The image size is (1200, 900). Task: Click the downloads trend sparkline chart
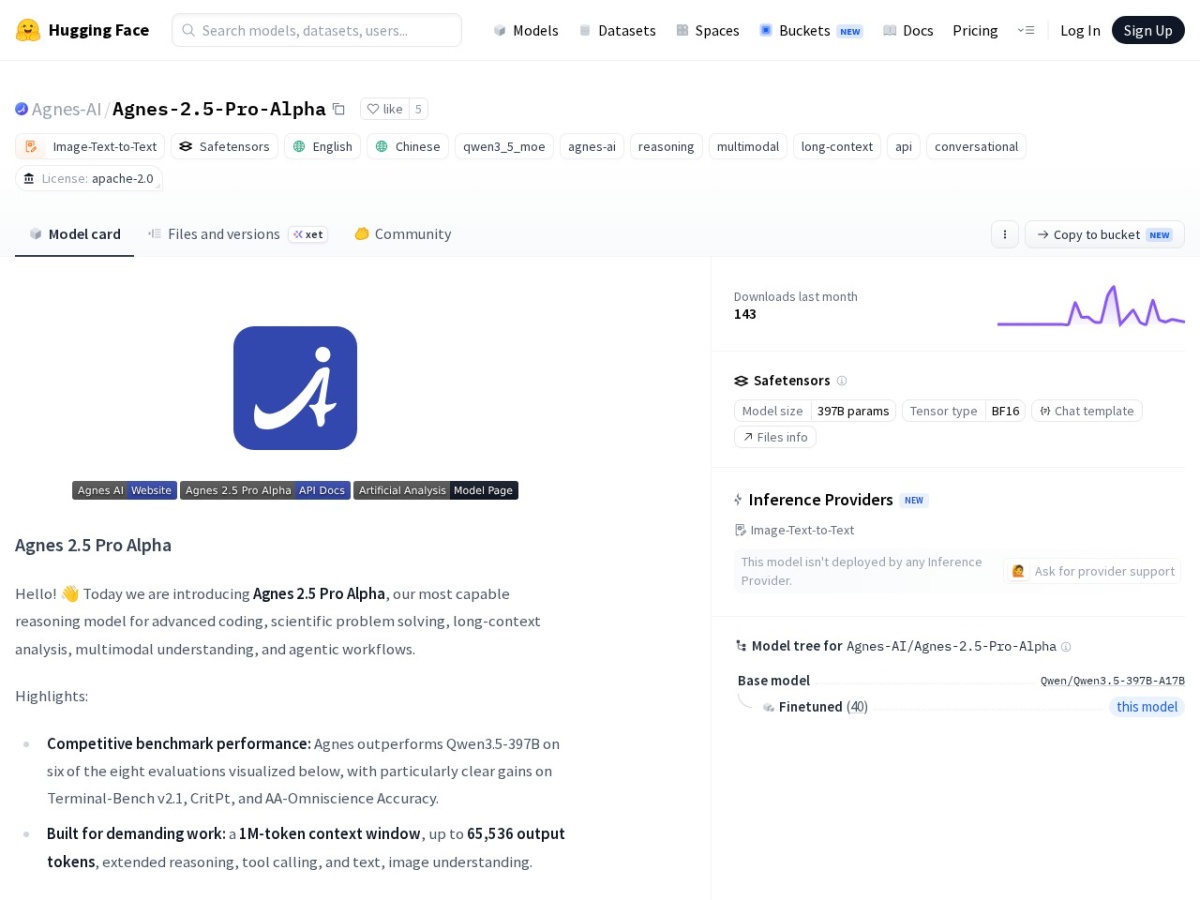tap(1091, 306)
